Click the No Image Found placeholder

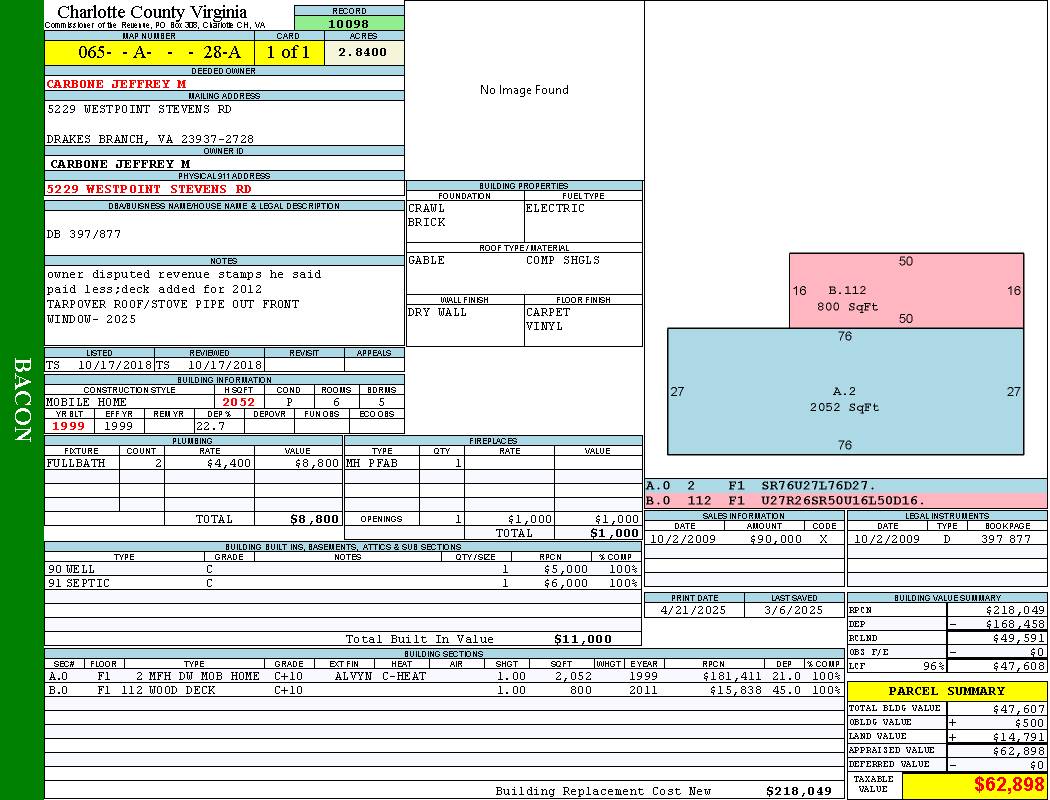[x=524, y=90]
